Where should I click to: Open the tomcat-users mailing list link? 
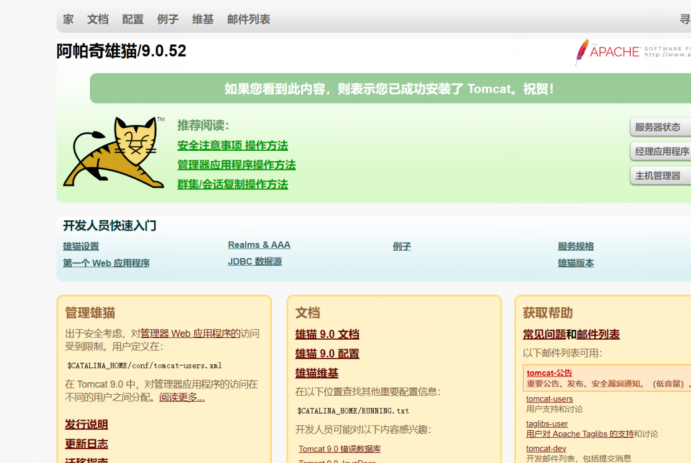tap(549, 399)
